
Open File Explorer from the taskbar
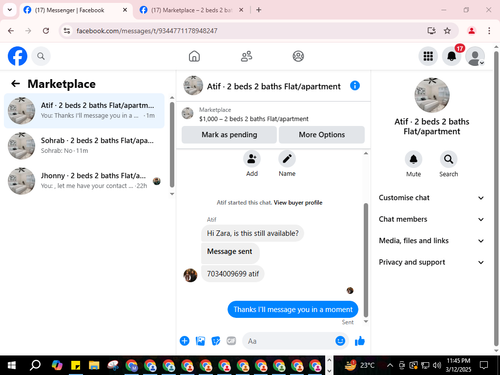(94, 366)
